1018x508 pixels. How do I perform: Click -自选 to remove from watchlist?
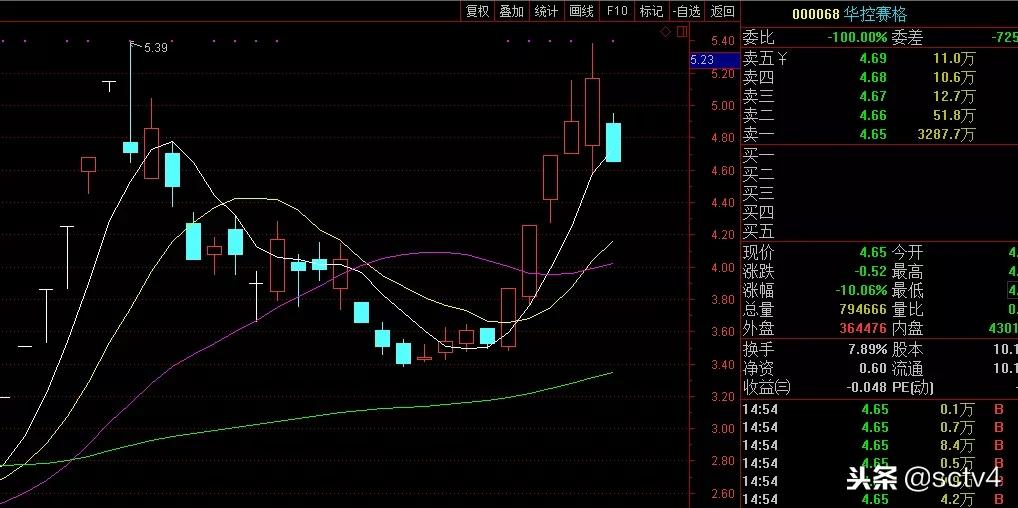click(x=688, y=11)
